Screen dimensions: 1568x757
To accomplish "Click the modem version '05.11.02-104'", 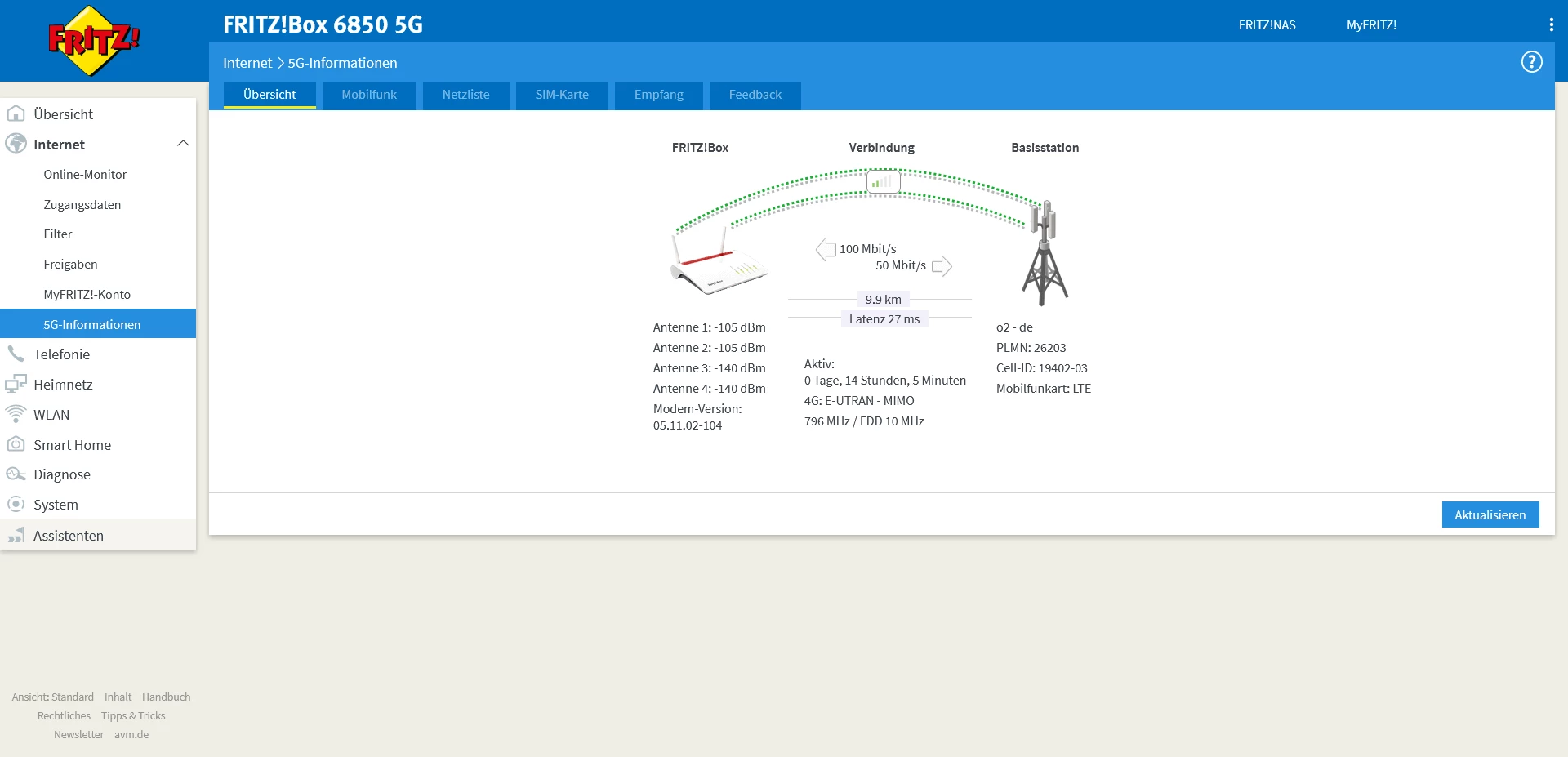I will click(x=688, y=425).
